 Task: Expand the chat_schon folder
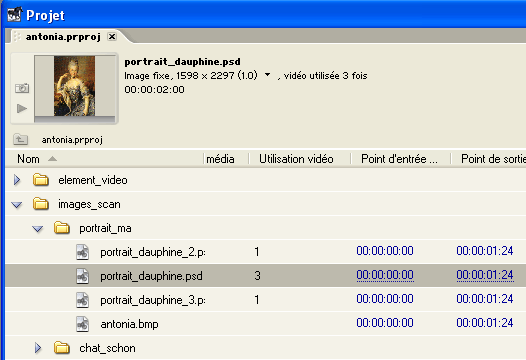(x=38, y=348)
